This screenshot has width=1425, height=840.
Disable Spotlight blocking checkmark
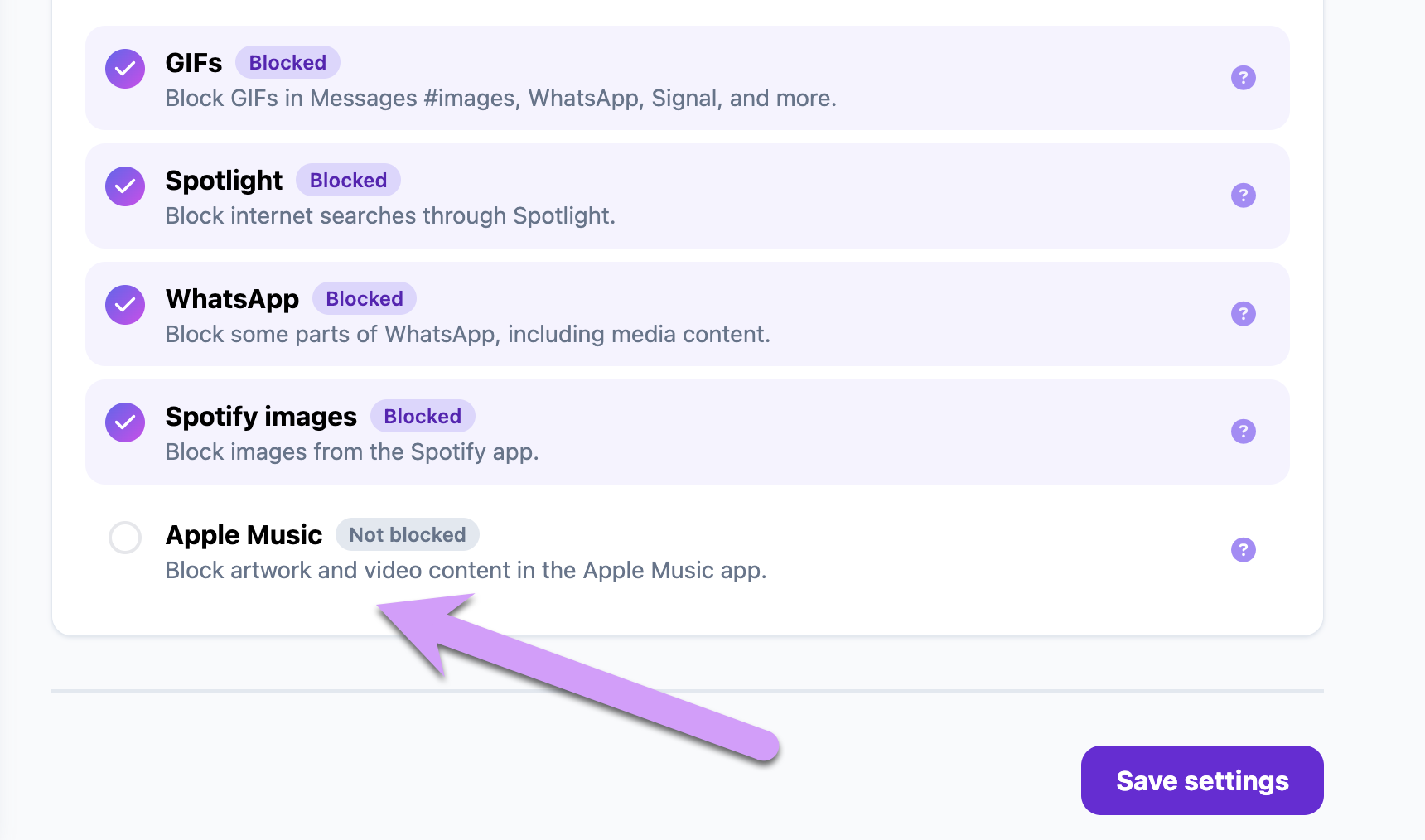click(125, 186)
